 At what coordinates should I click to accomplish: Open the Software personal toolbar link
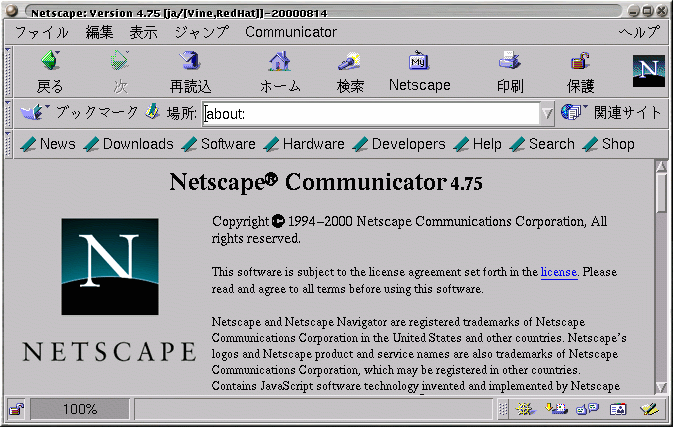point(218,144)
